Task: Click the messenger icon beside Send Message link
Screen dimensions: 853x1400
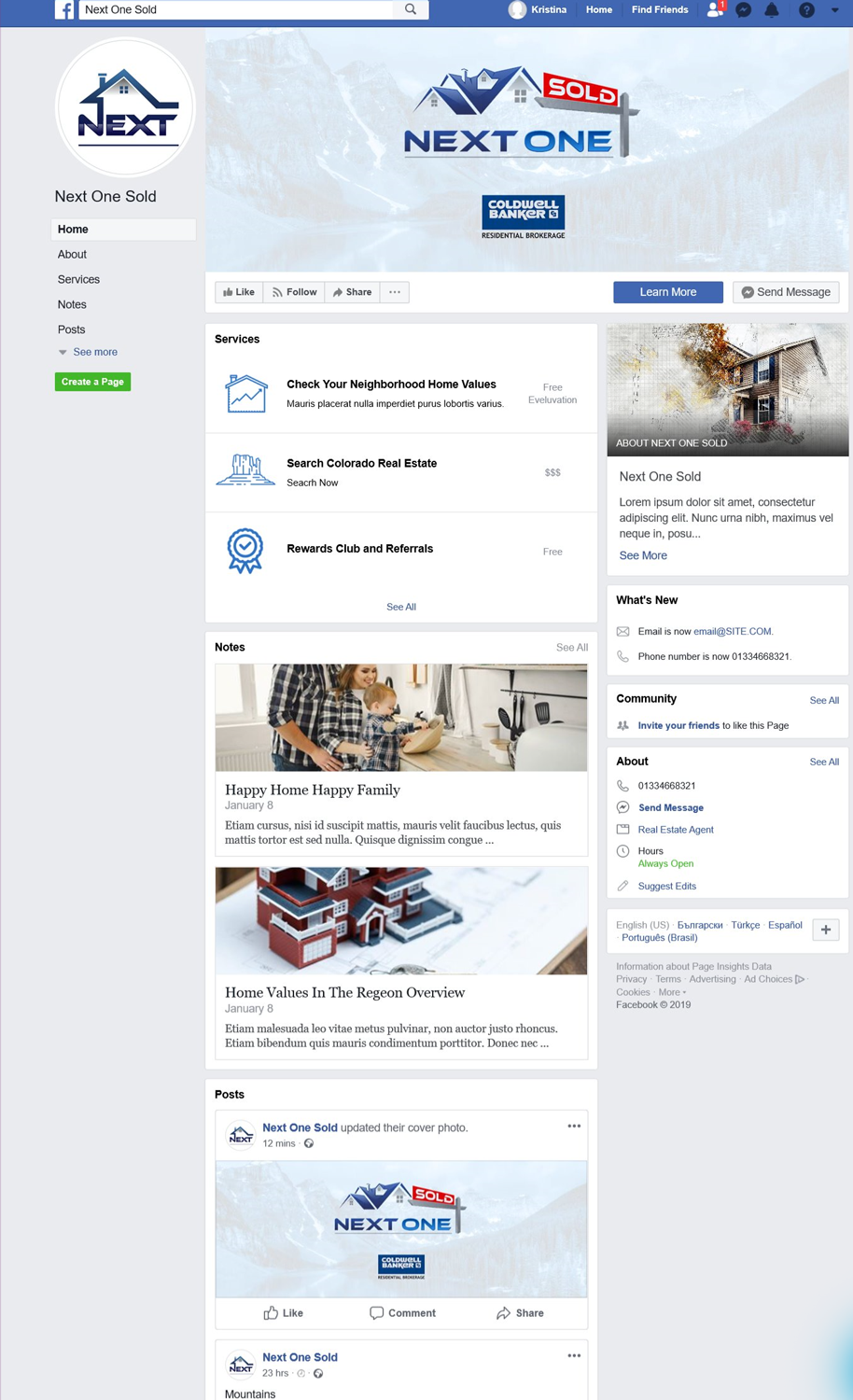Action: point(623,808)
